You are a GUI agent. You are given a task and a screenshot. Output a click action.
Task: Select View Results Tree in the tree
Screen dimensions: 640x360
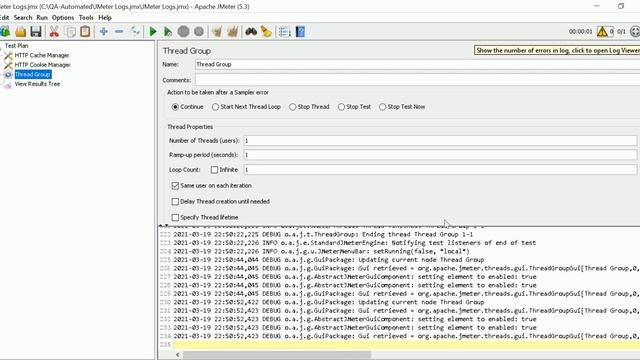coord(37,84)
